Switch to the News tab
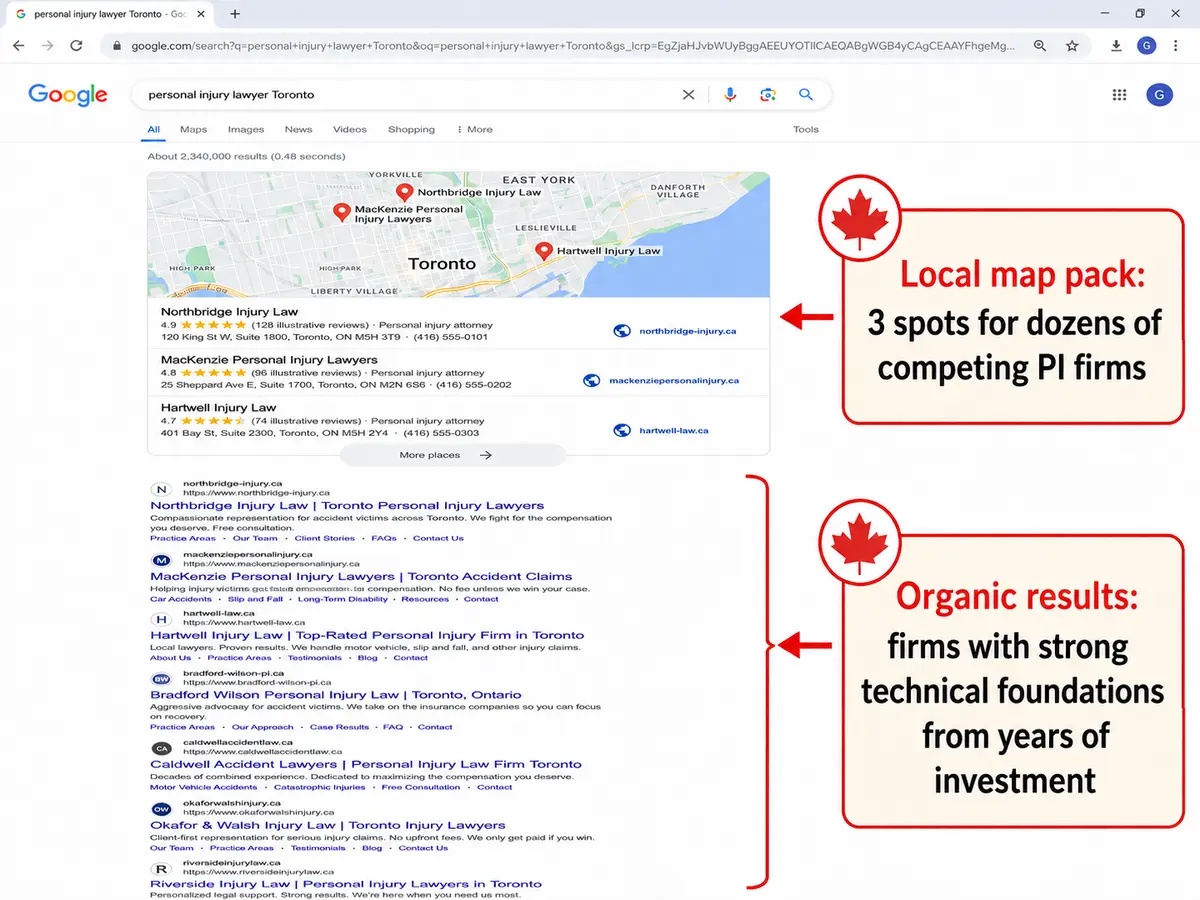The height and width of the screenshot is (900, 1200). [298, 129]
